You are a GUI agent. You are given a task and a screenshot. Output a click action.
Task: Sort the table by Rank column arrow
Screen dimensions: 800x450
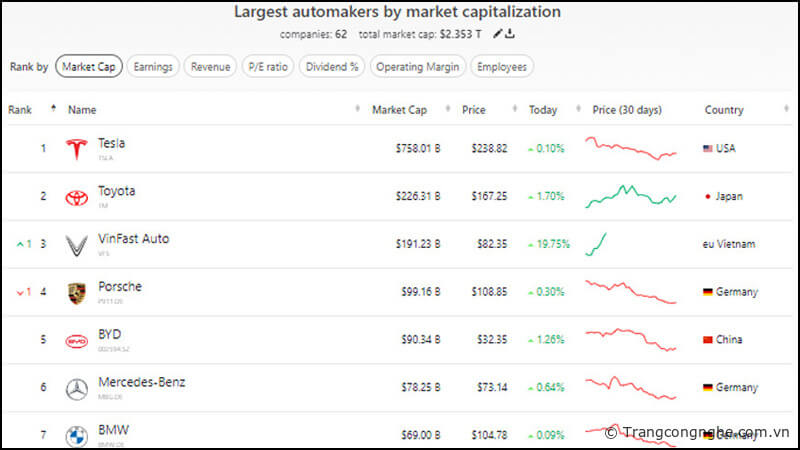[53, 108]
